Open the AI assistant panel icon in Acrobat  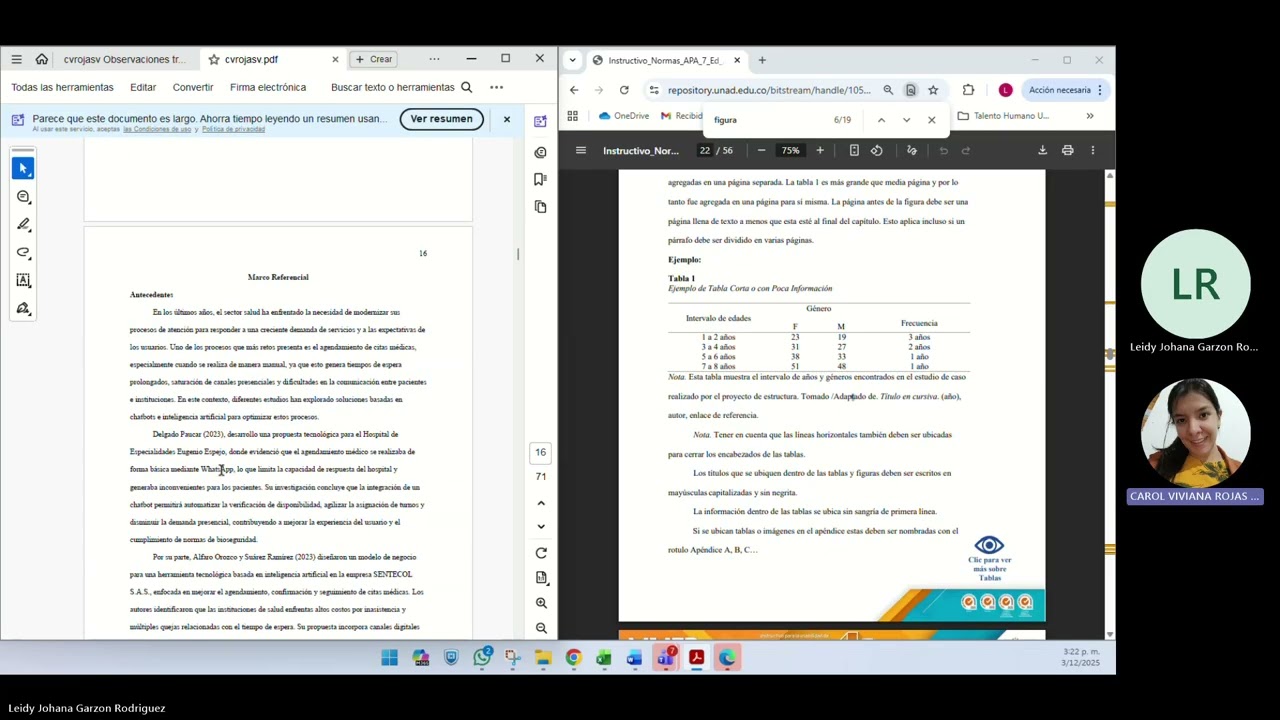pyautogui.click(x=541, y=121)
